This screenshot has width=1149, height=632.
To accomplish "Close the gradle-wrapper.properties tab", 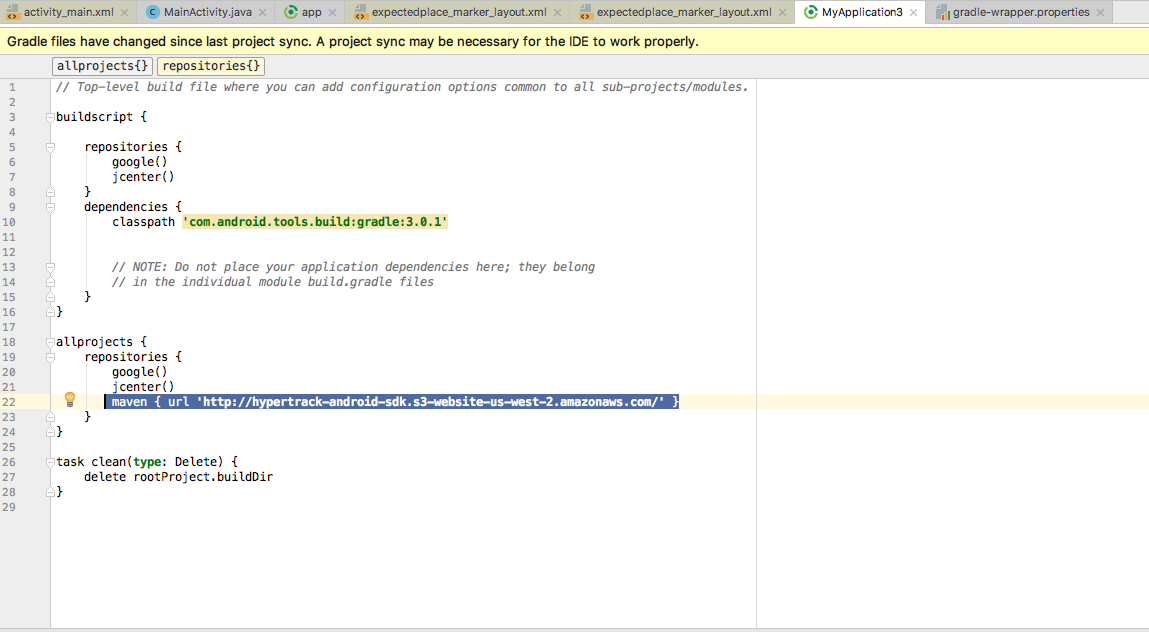I will pos(1100,13).
